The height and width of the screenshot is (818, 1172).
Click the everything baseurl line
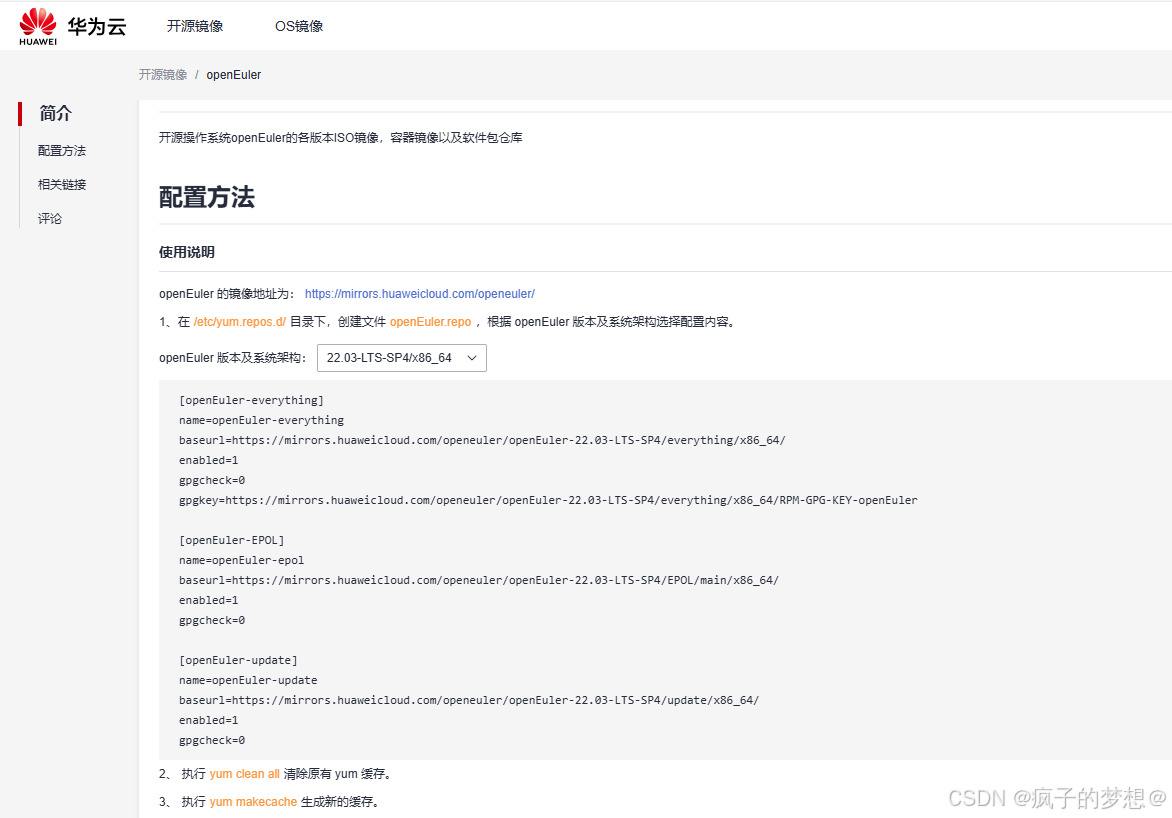click(x=482, y=440)
